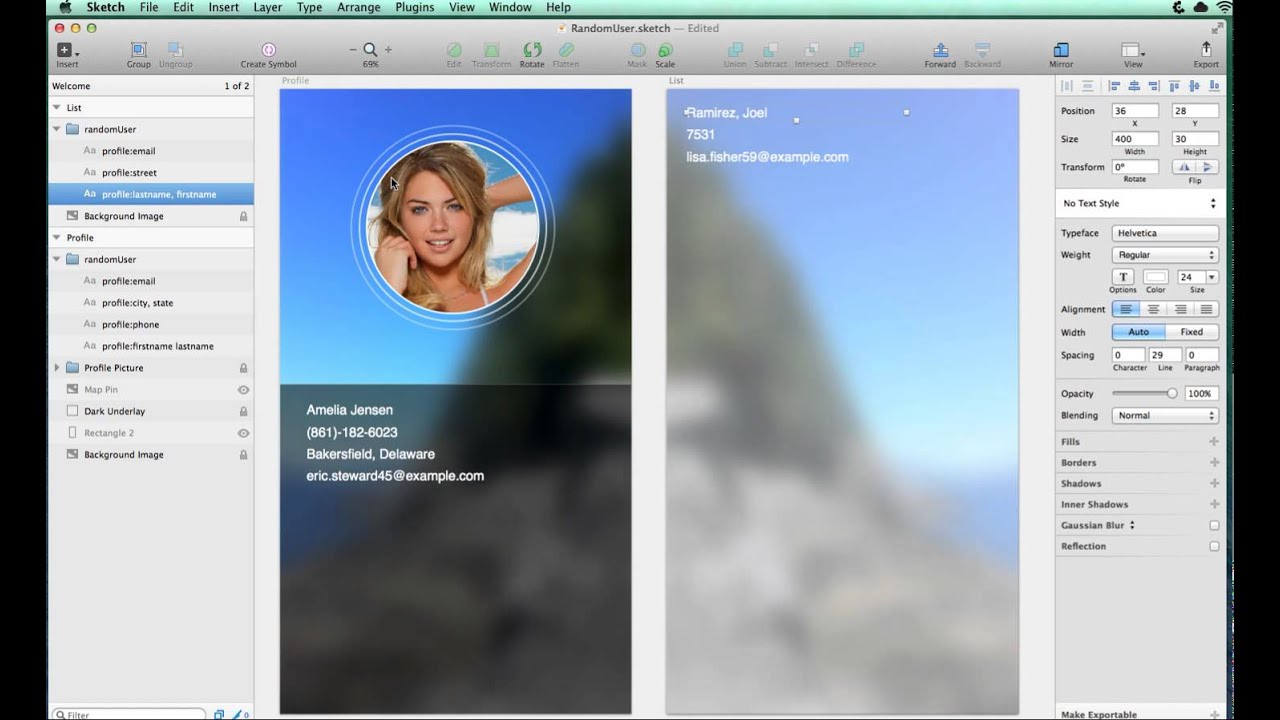Open the No Text Style dropdown

1139,203
